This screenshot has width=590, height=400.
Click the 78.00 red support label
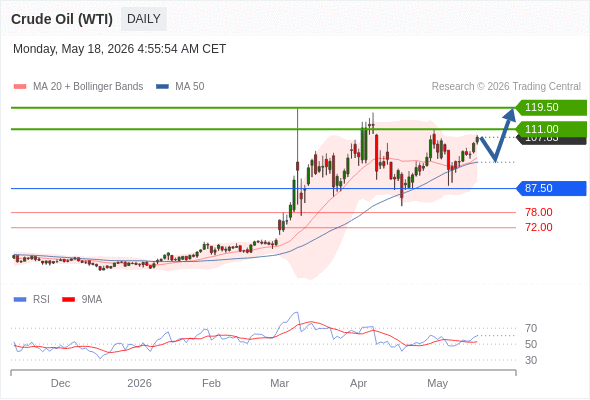539,212
